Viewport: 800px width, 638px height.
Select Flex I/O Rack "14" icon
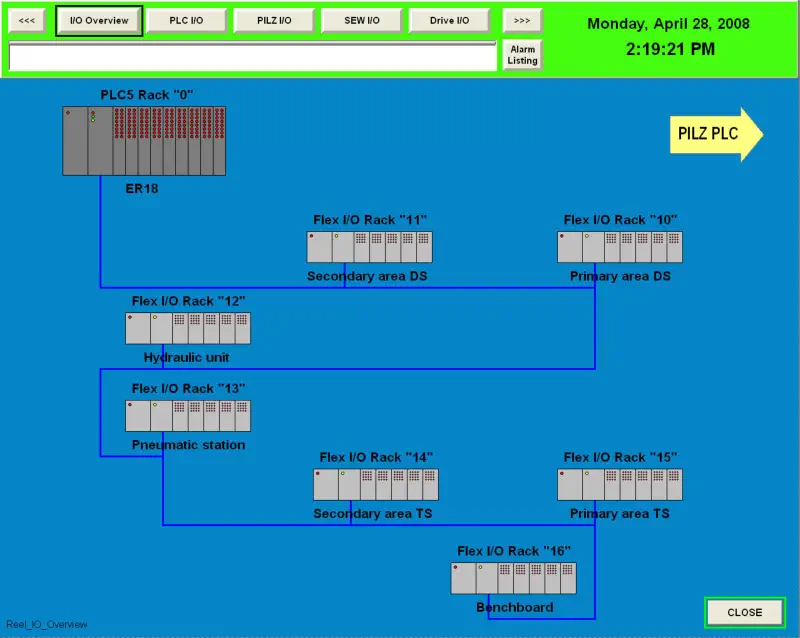click(375, 484)
